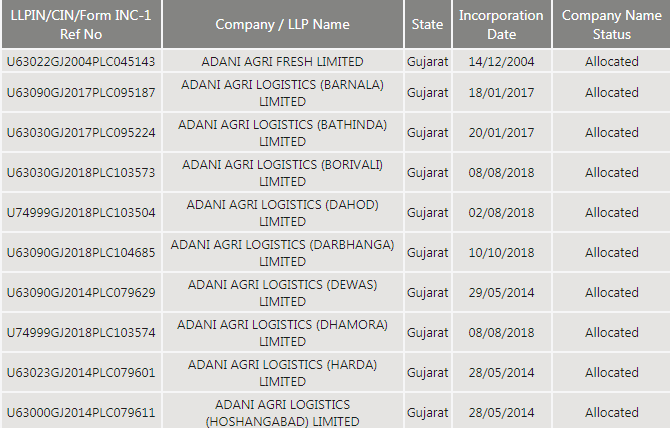670x428 pixels.
Task: Open CIN U63022GJ2004PLC045143
Action: coord(81,61)
